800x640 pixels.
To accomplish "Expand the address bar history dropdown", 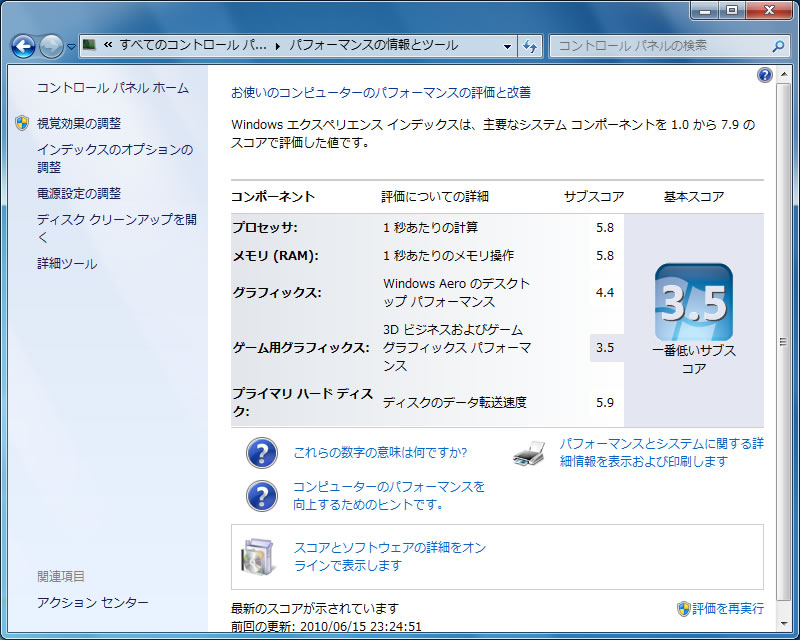I will (x=507, y=46).
